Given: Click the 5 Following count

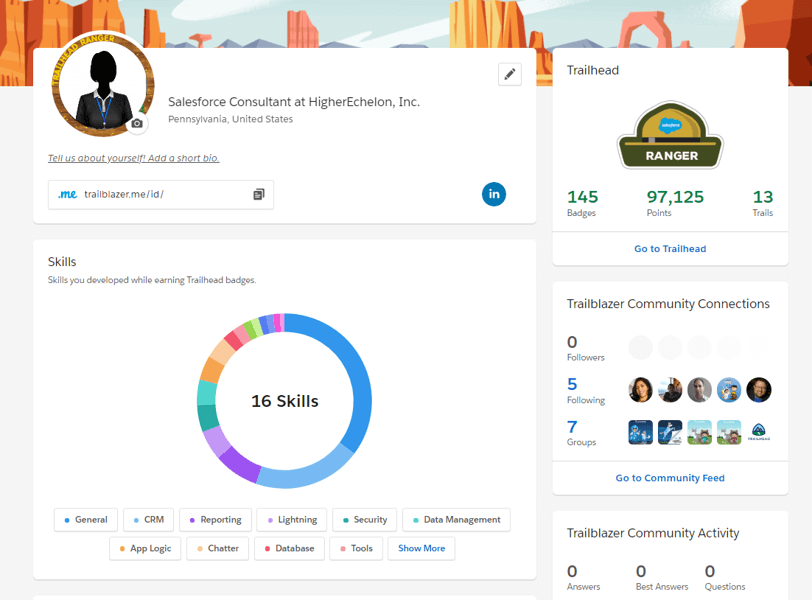Looking at the screenshot, I should (572, 384).
